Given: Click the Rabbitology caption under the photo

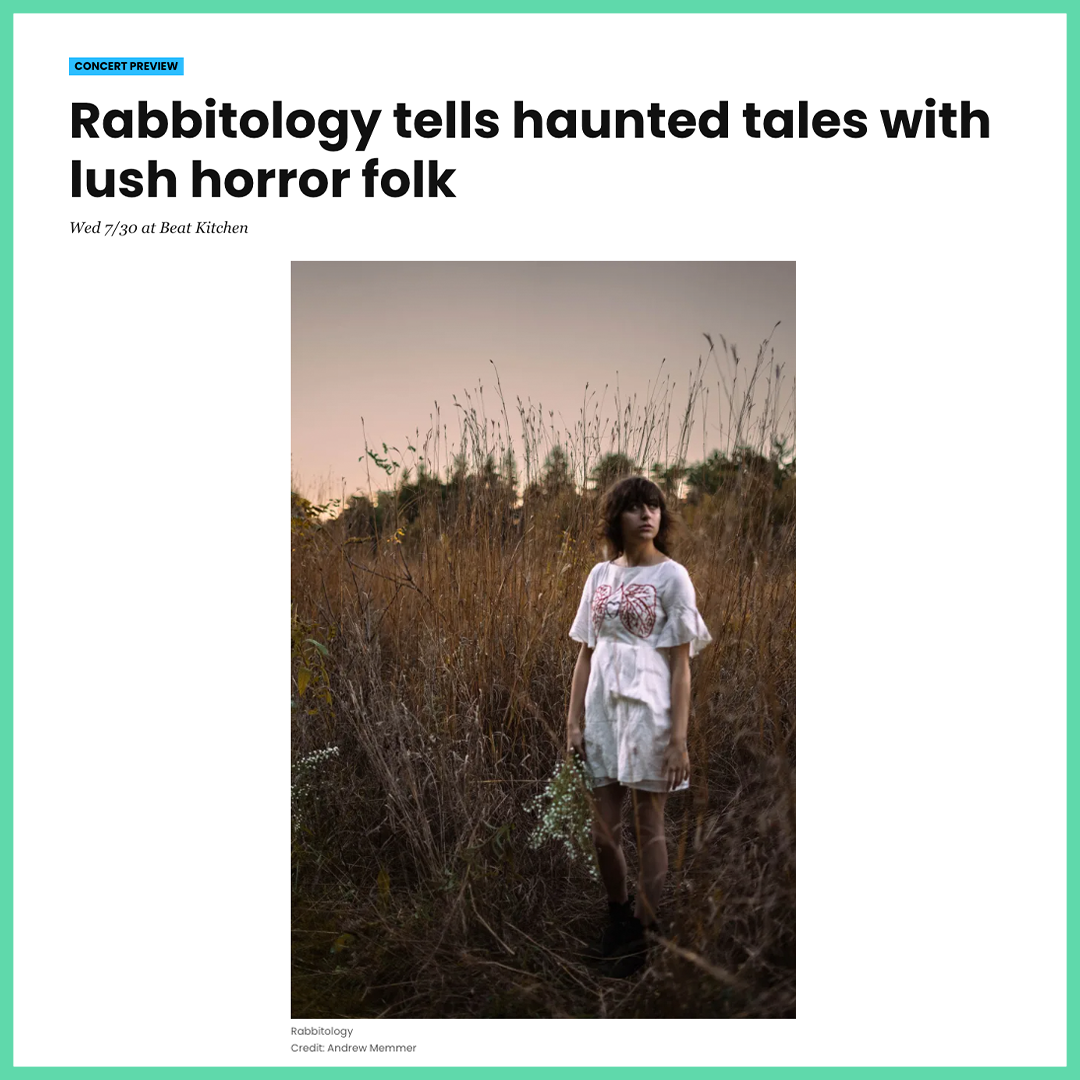Looking at the screenshot, I should pos(322,1031).
